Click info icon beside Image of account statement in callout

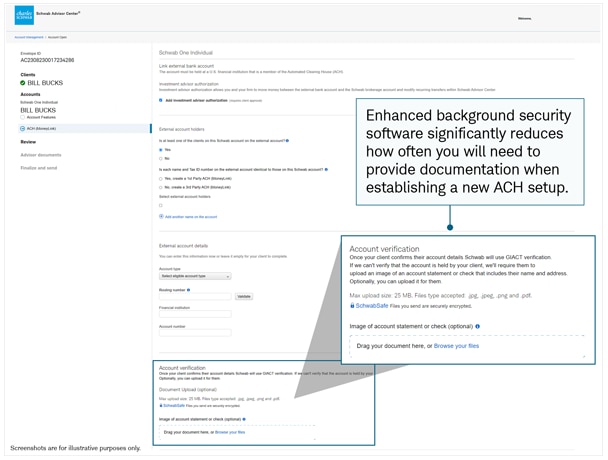point(477,326)
